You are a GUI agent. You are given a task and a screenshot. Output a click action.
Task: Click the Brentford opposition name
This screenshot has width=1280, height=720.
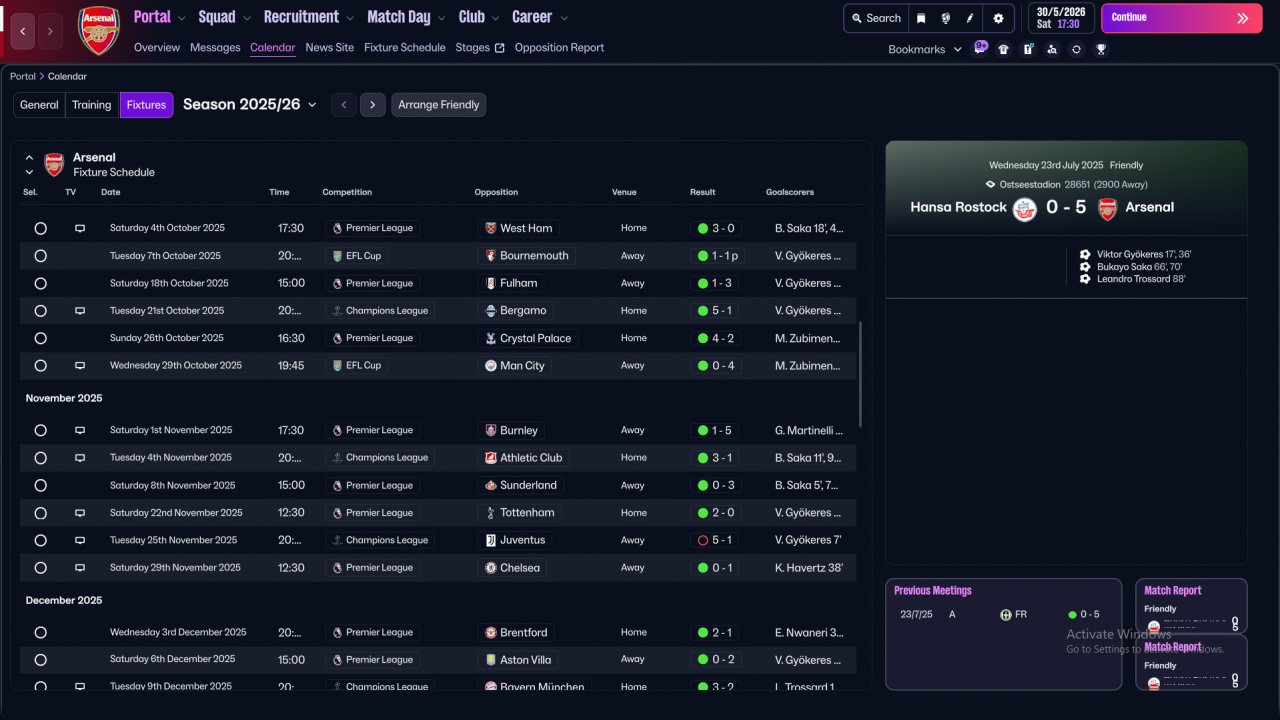pyautogui.click(x=524, y=633)
